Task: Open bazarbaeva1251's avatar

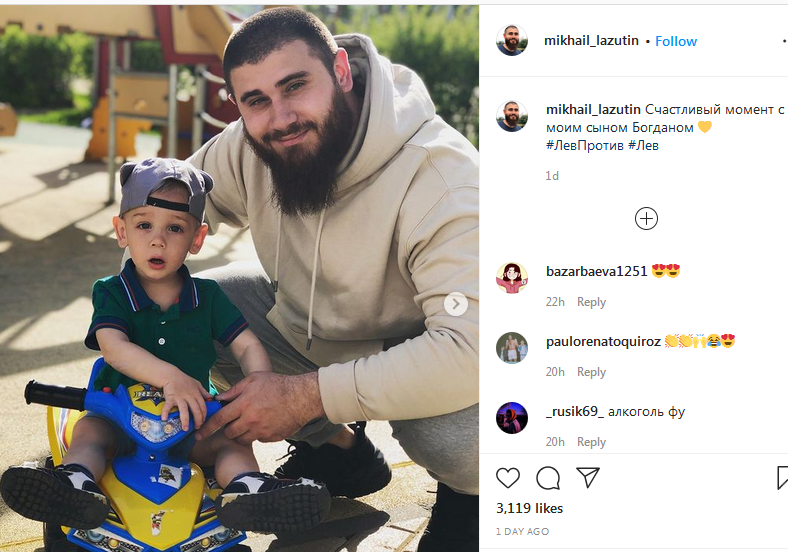Action: (512, 278)
